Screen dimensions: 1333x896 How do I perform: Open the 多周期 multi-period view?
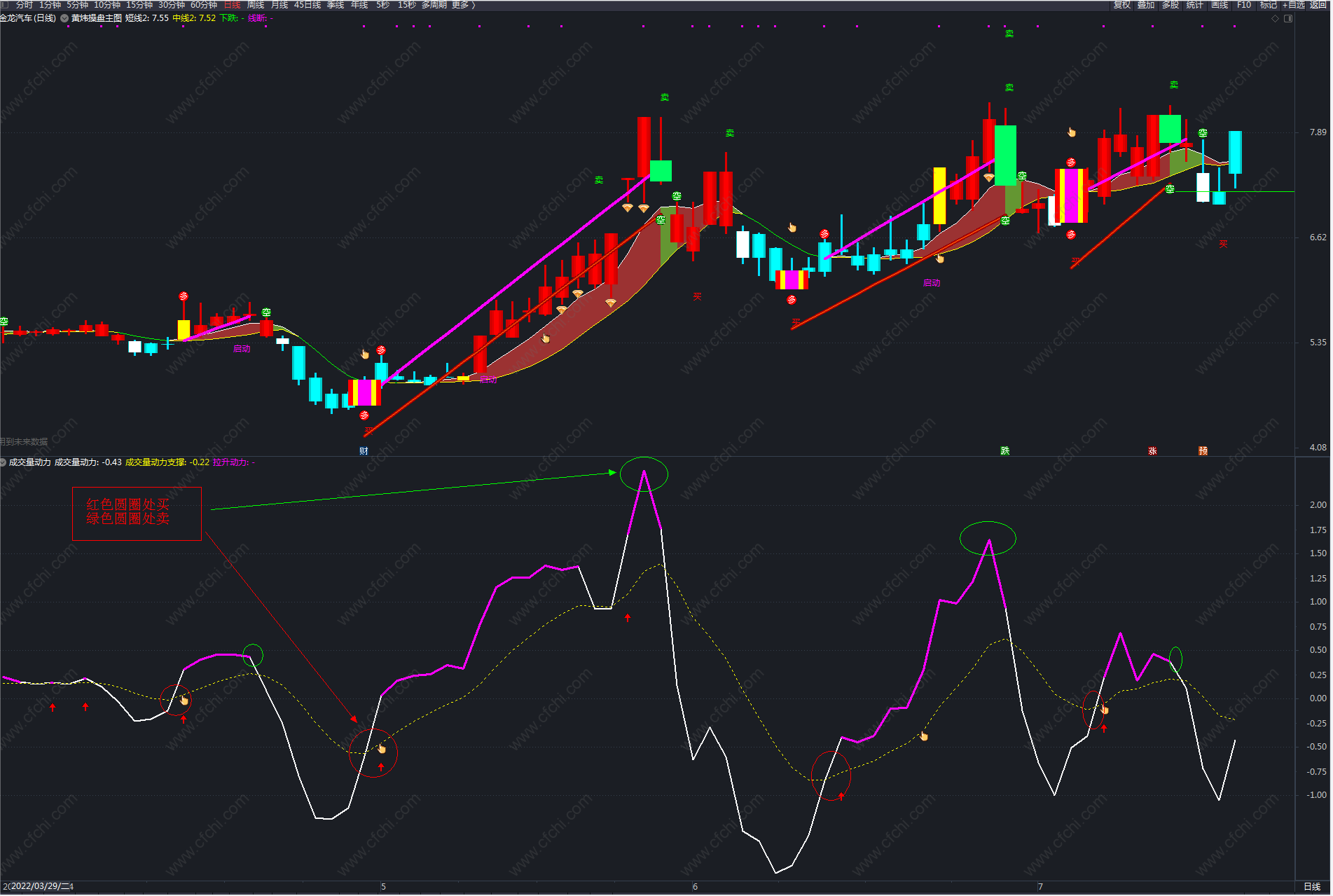[x=434, y=5]
